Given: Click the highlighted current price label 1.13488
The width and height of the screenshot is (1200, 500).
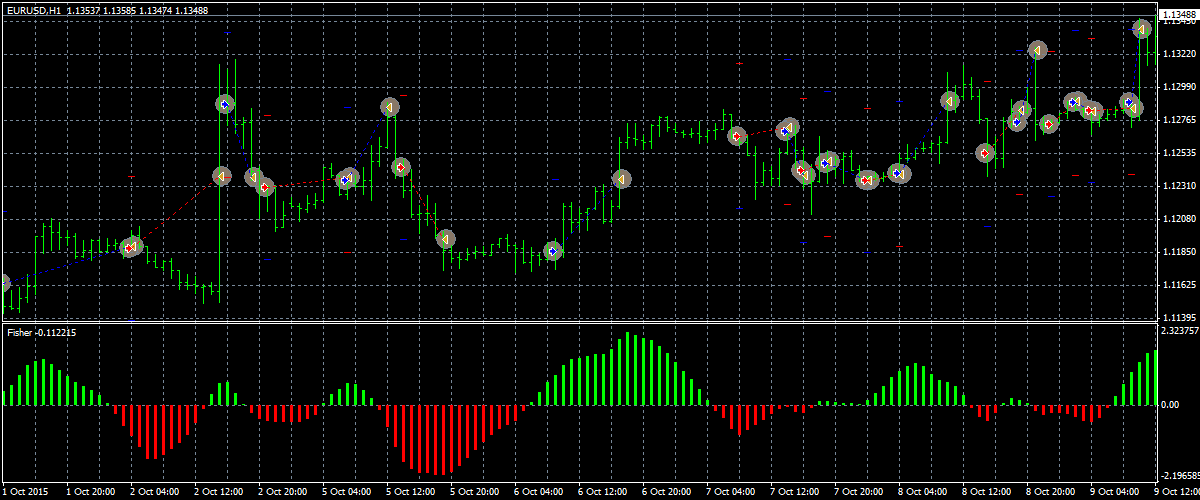Looking at the screenshot, I should pos(1179,16).
